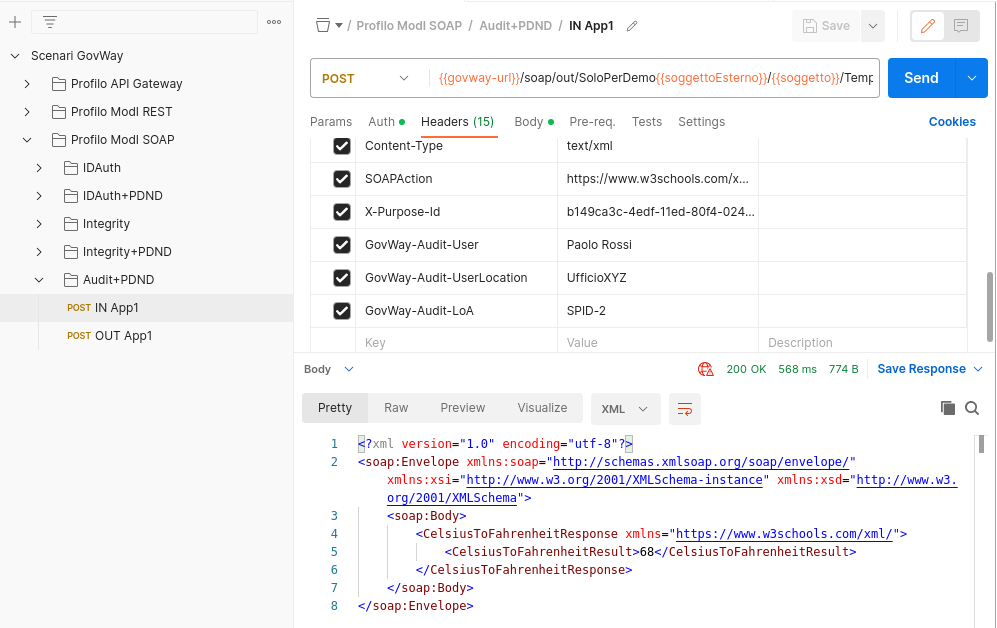
Task: Go to Profilo ModI SOAP breadcrumb
Action: point(409,26)
